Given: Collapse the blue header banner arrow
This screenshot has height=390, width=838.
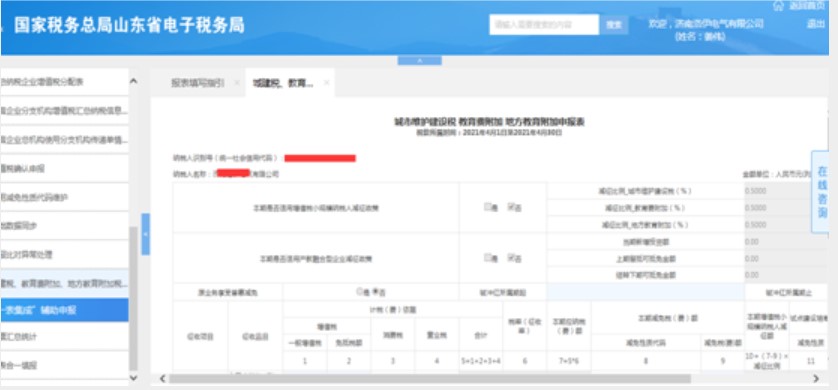Looking at the screenshot, I should pyautogui.click(x=420, y=60).
